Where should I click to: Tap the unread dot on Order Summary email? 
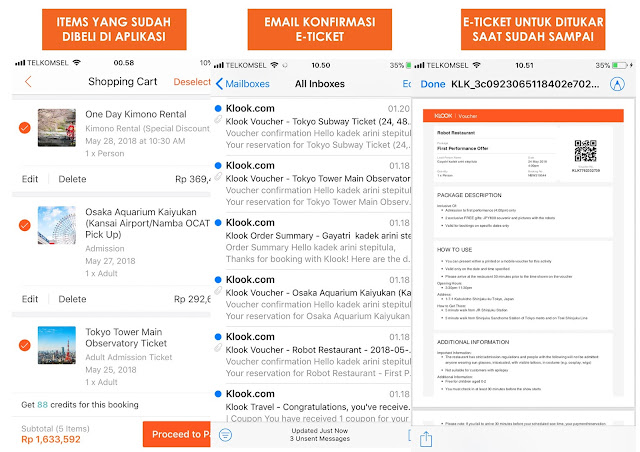218,223
